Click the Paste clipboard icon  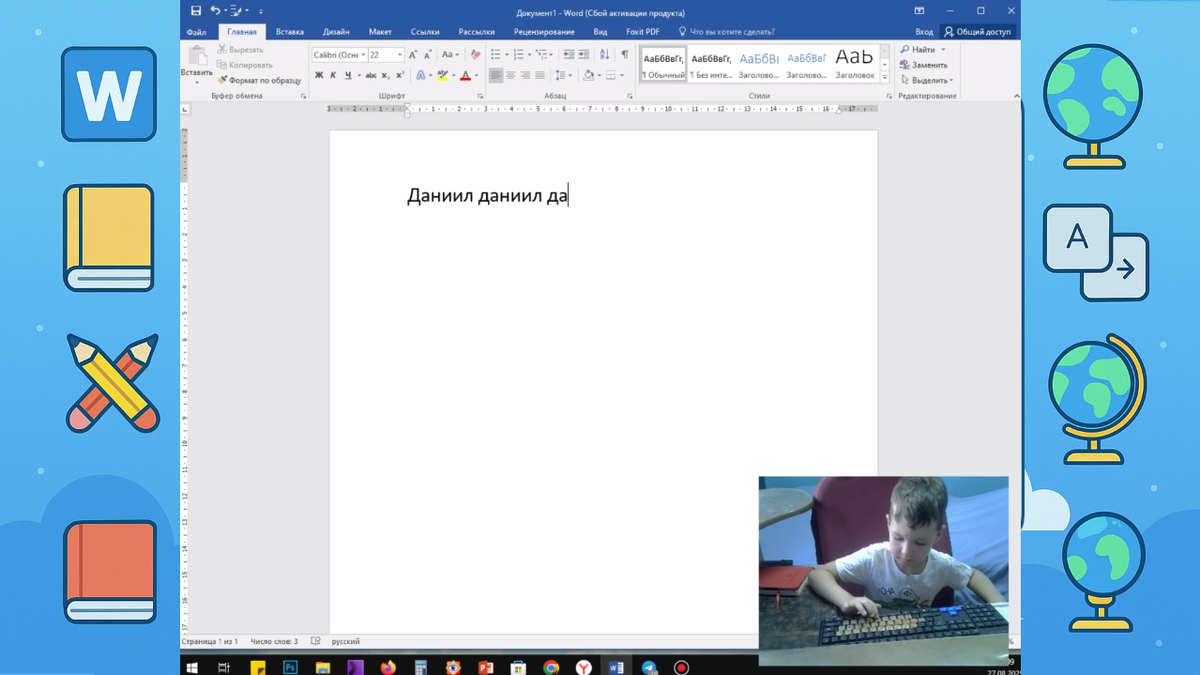click(x=197, y=54)
